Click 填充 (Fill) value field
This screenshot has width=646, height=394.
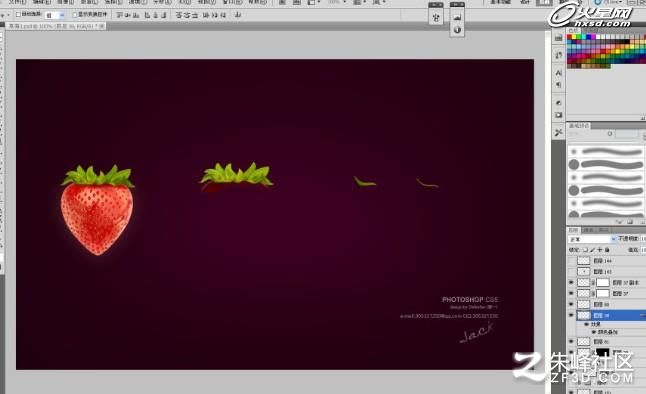[643, 250]
